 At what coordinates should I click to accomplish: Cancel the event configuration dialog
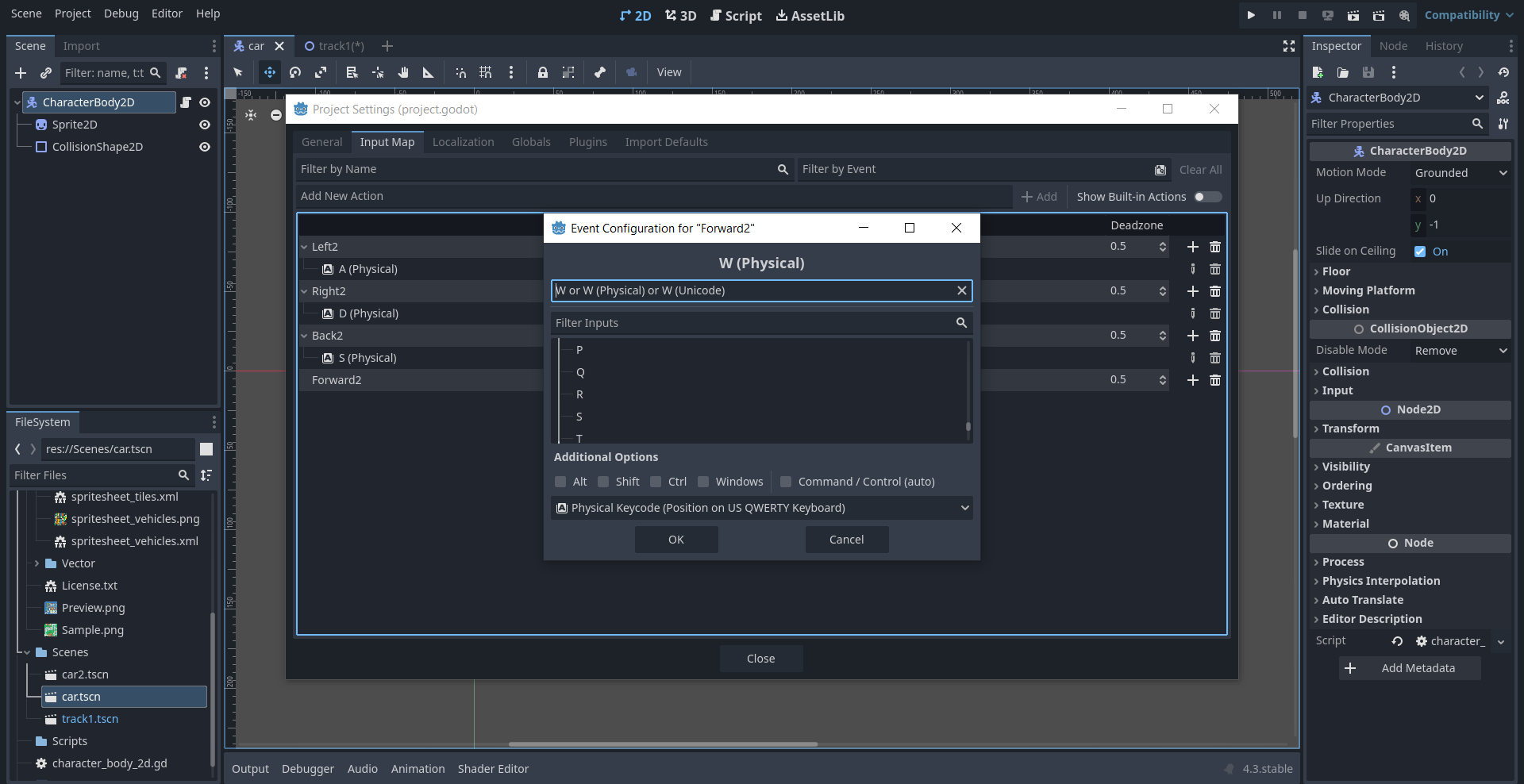[847, 540]
